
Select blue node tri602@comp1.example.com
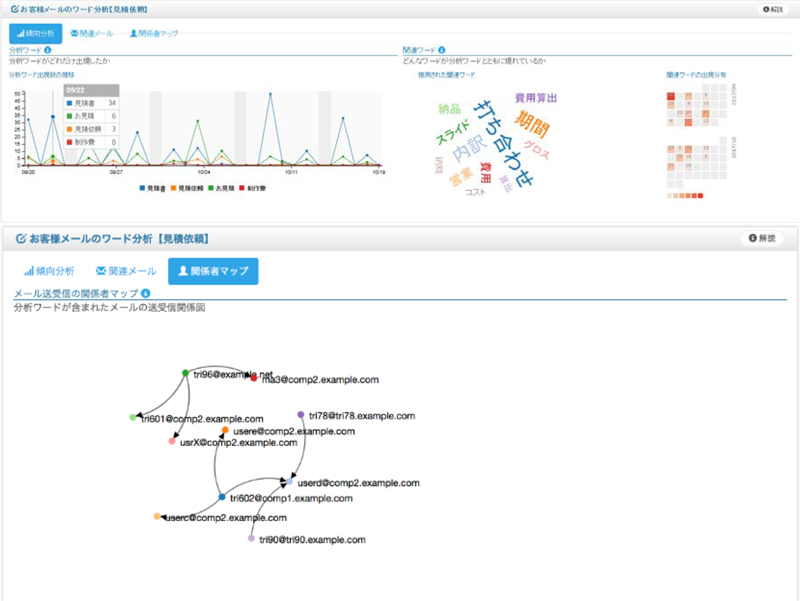click(221, 497)
